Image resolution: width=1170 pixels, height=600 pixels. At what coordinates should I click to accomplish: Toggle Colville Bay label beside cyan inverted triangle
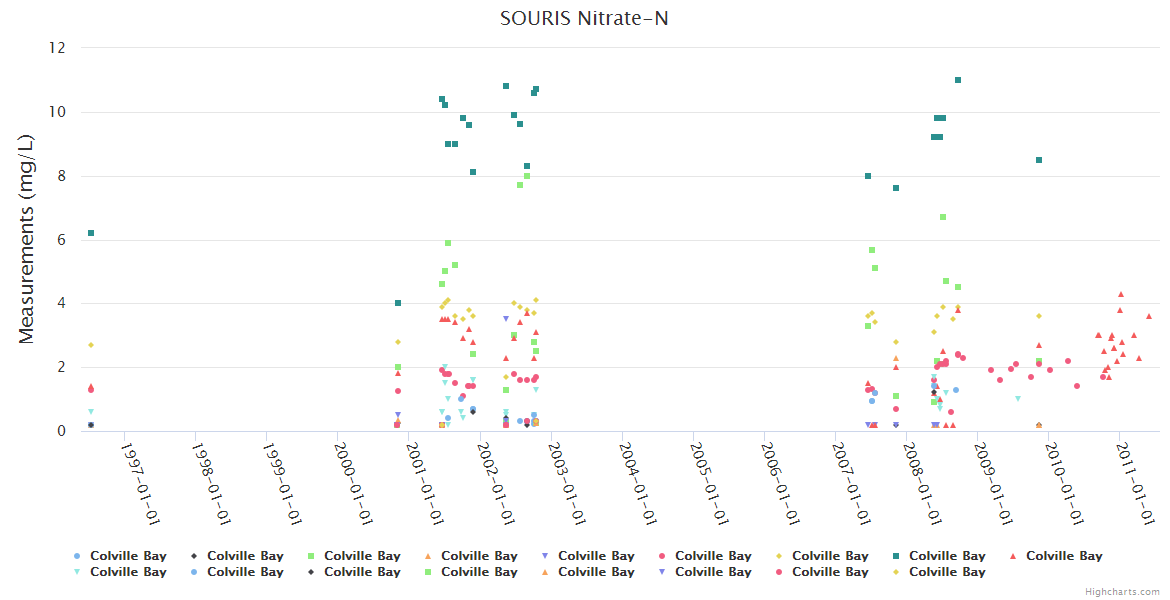[x=128, y=572]
